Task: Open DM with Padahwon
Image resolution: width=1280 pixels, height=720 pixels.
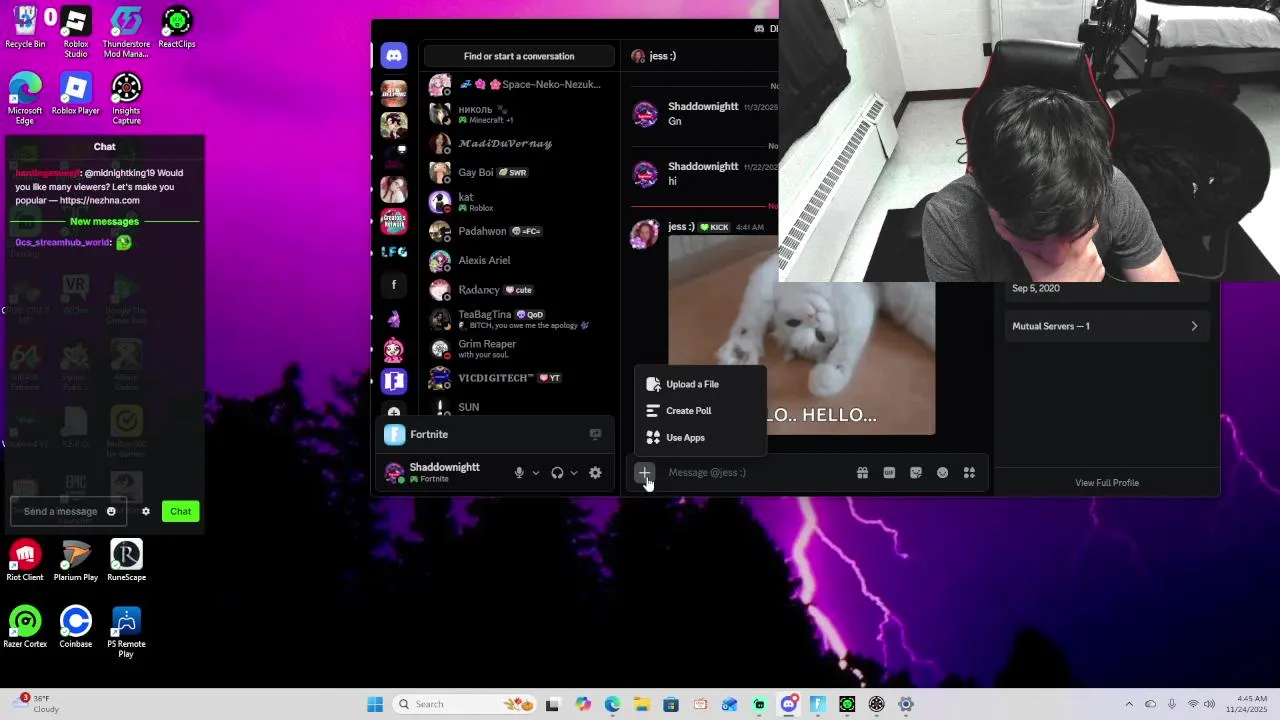Action: [520, 231]
